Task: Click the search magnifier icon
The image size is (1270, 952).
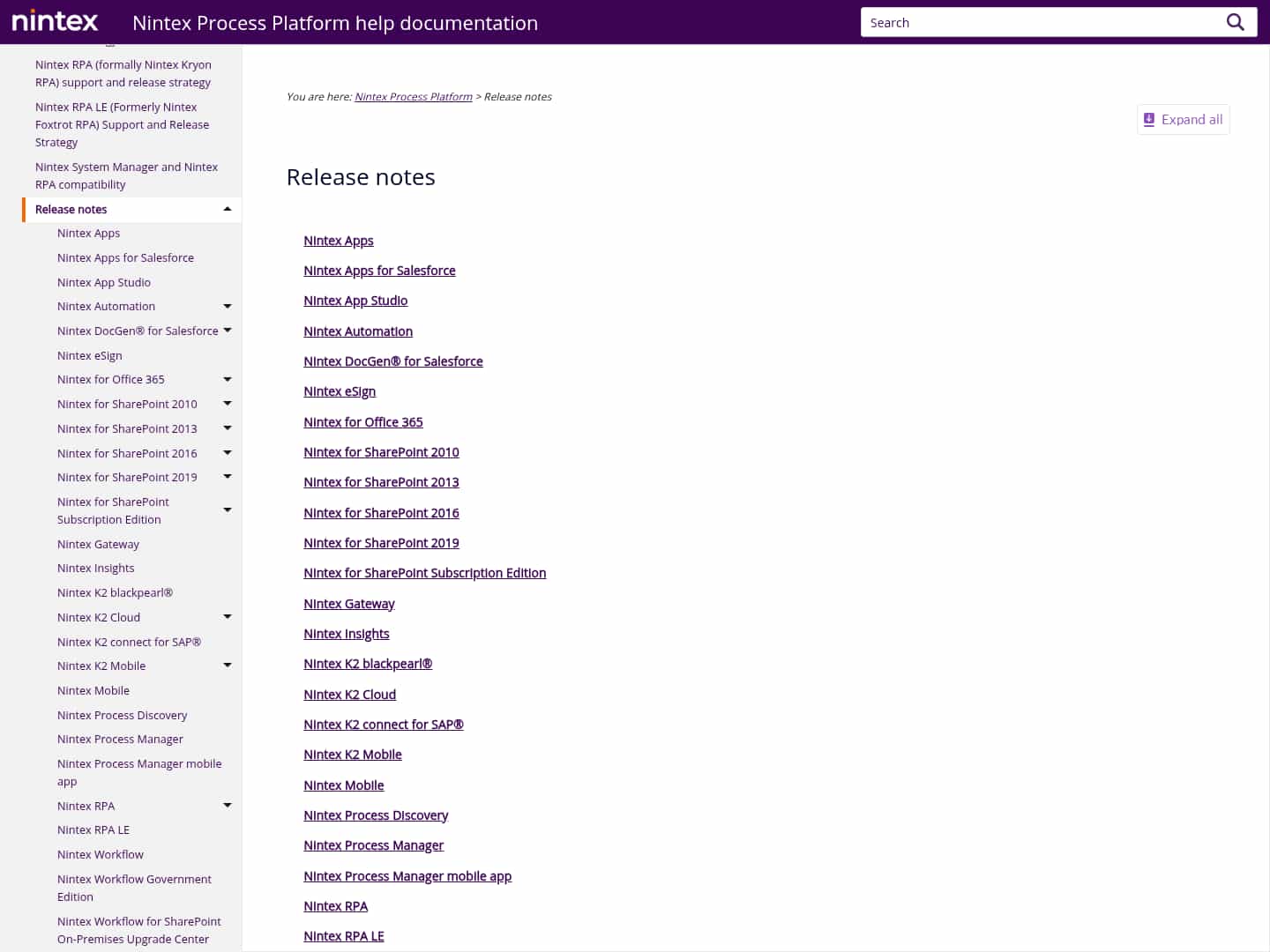Action: click(x=1235, y=22)
